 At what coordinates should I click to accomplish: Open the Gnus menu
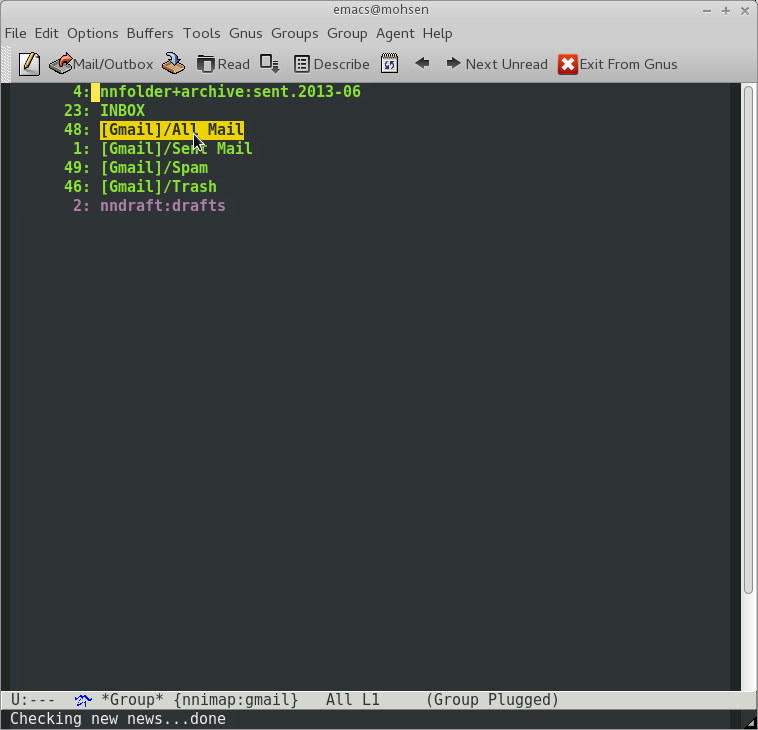pos(246,33)
